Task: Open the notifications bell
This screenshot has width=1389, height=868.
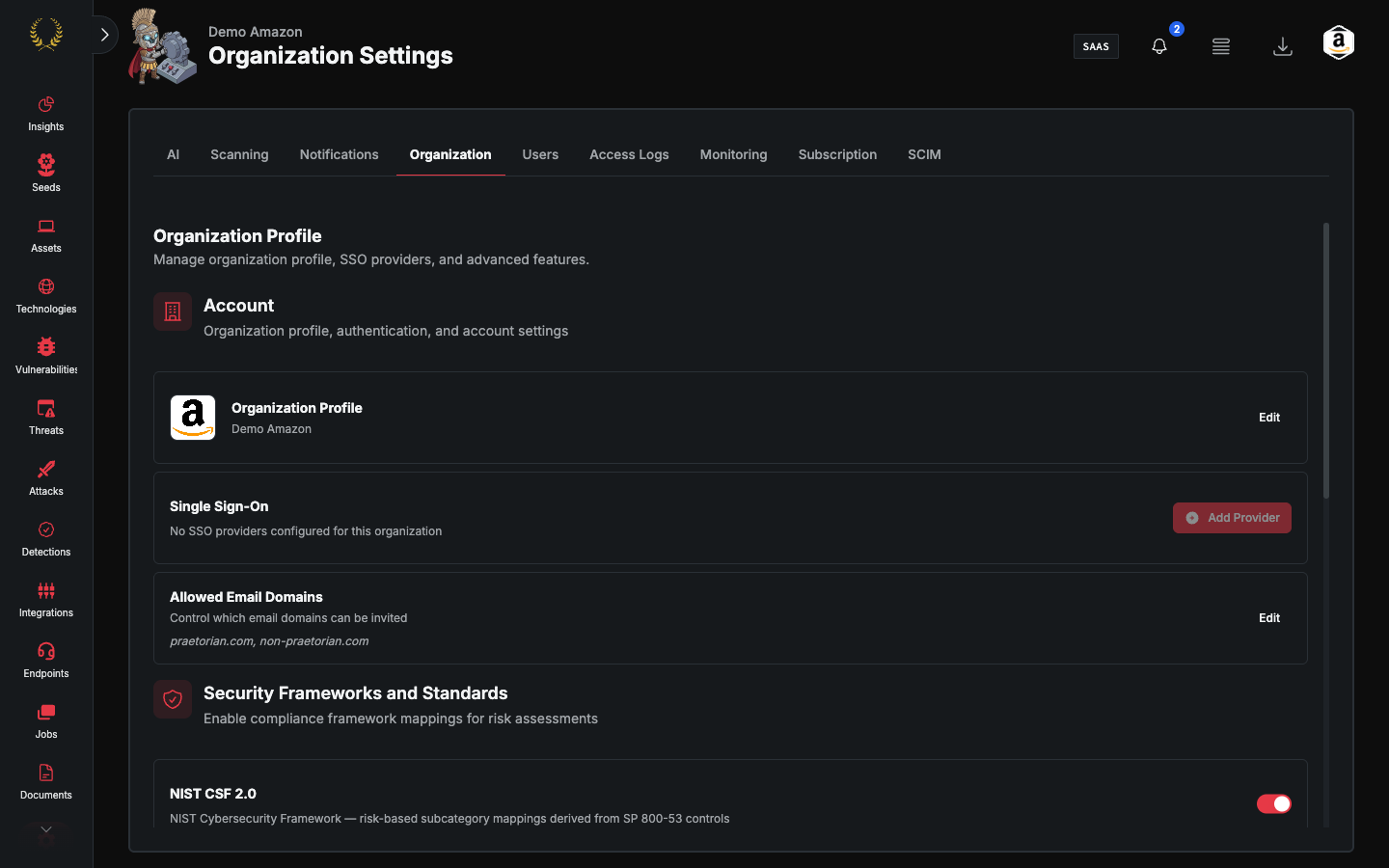Action: tap(1159, 46)
